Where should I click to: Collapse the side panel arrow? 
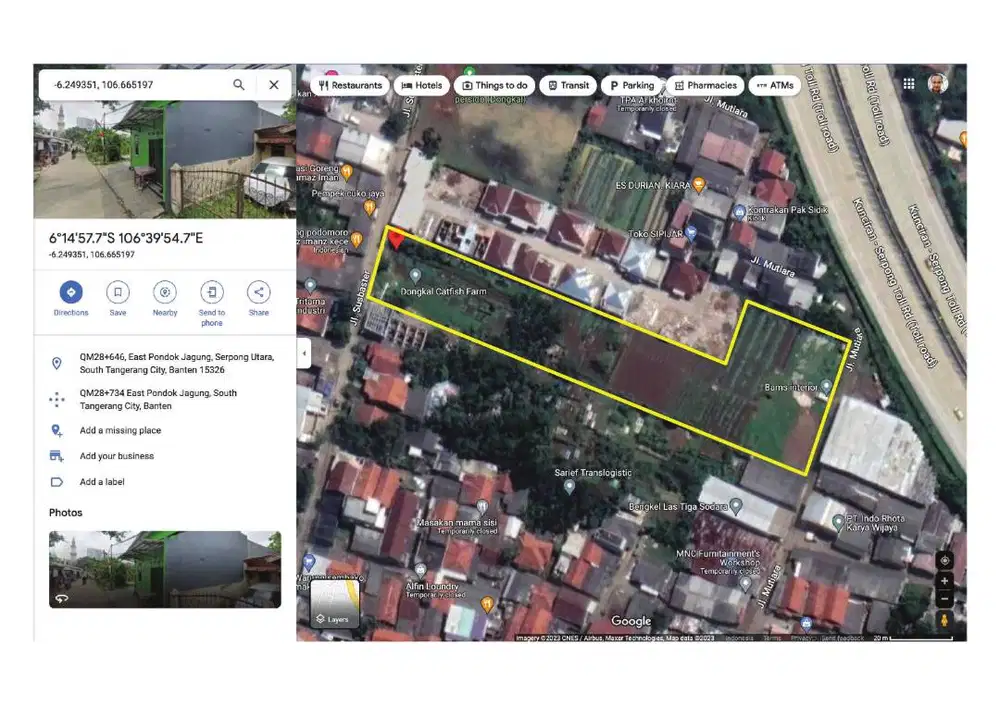[304, 353]
